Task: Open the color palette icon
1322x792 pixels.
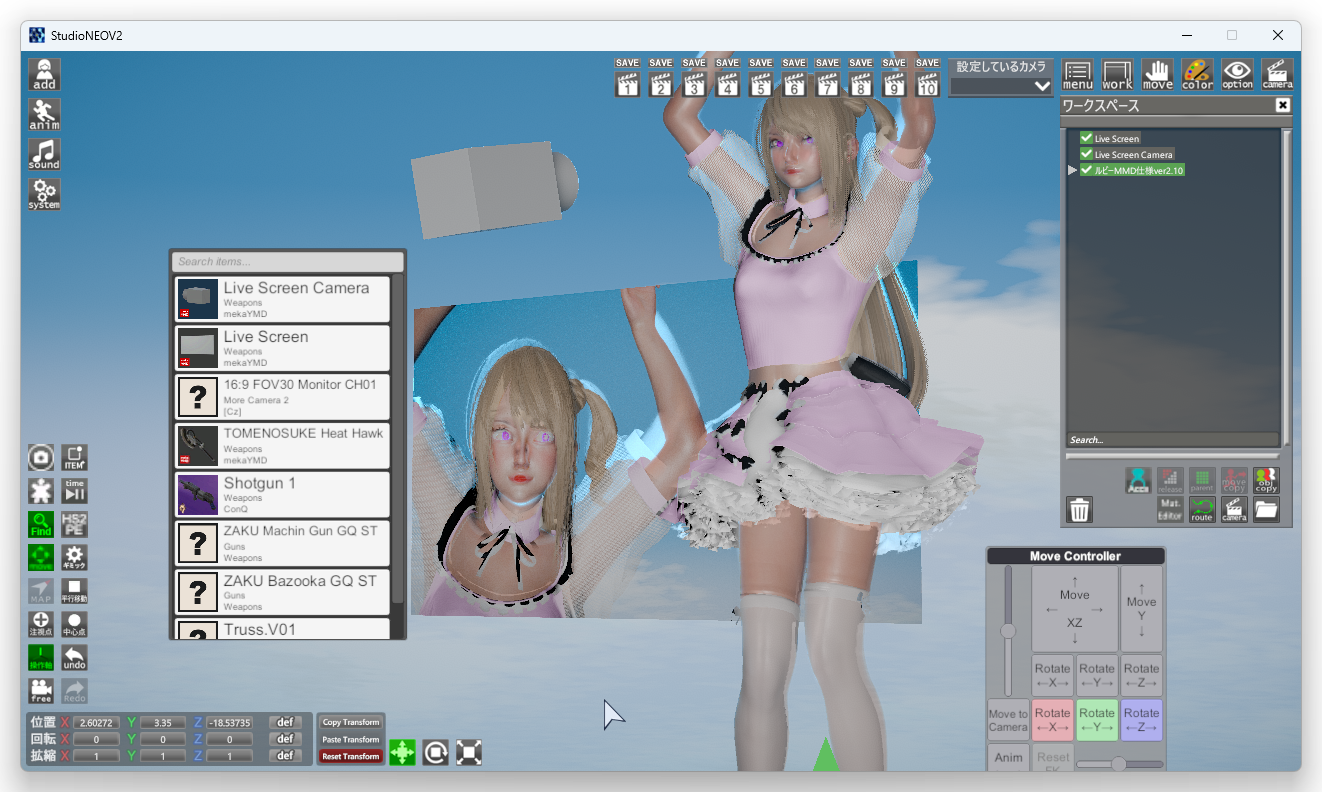Action: [x=1198, y=75]
